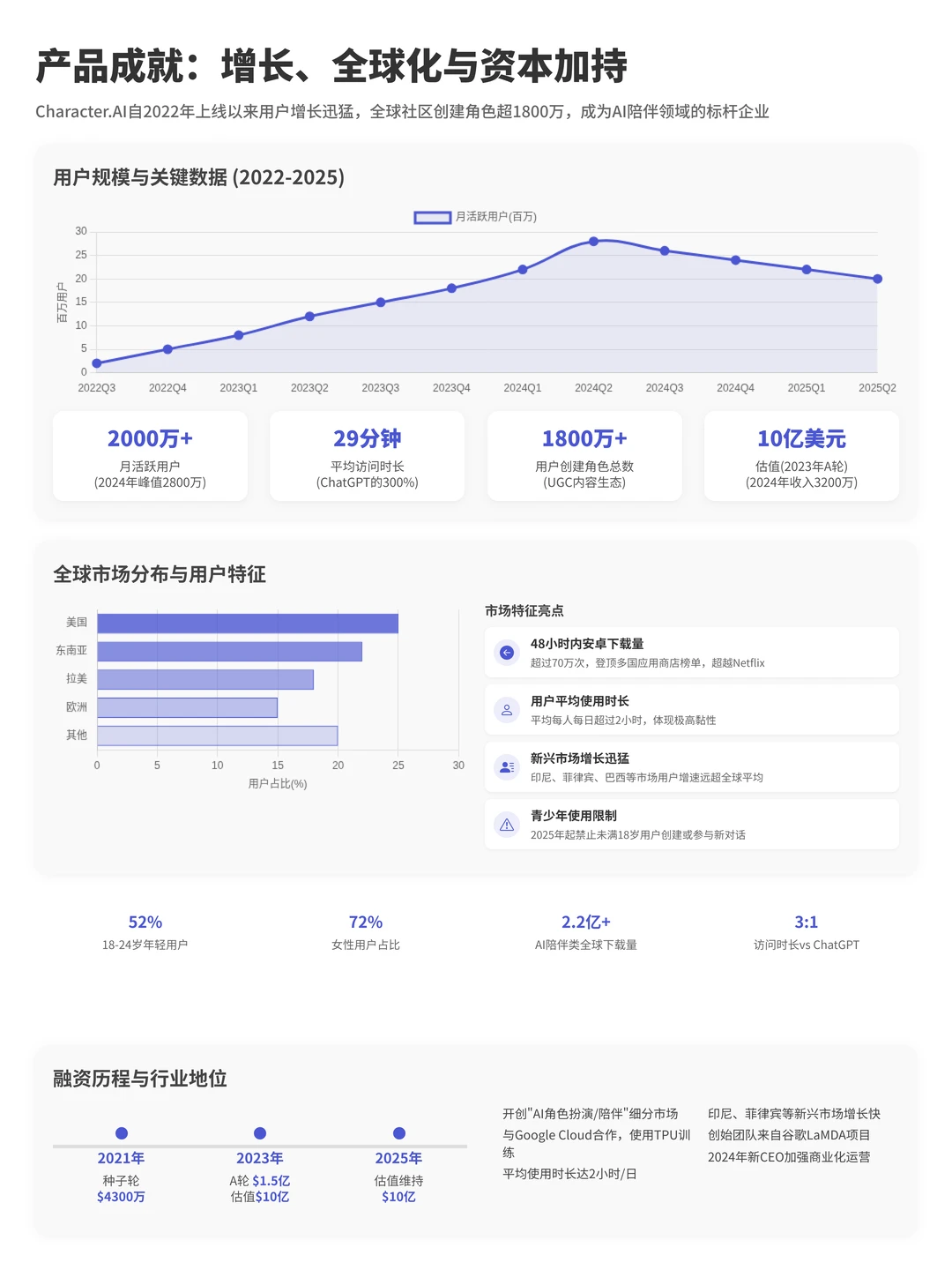952x1270 pixels.
Task: Click the 印尼、菲律宾等新兴市场增长快 text
Action: click(794, 1114)
